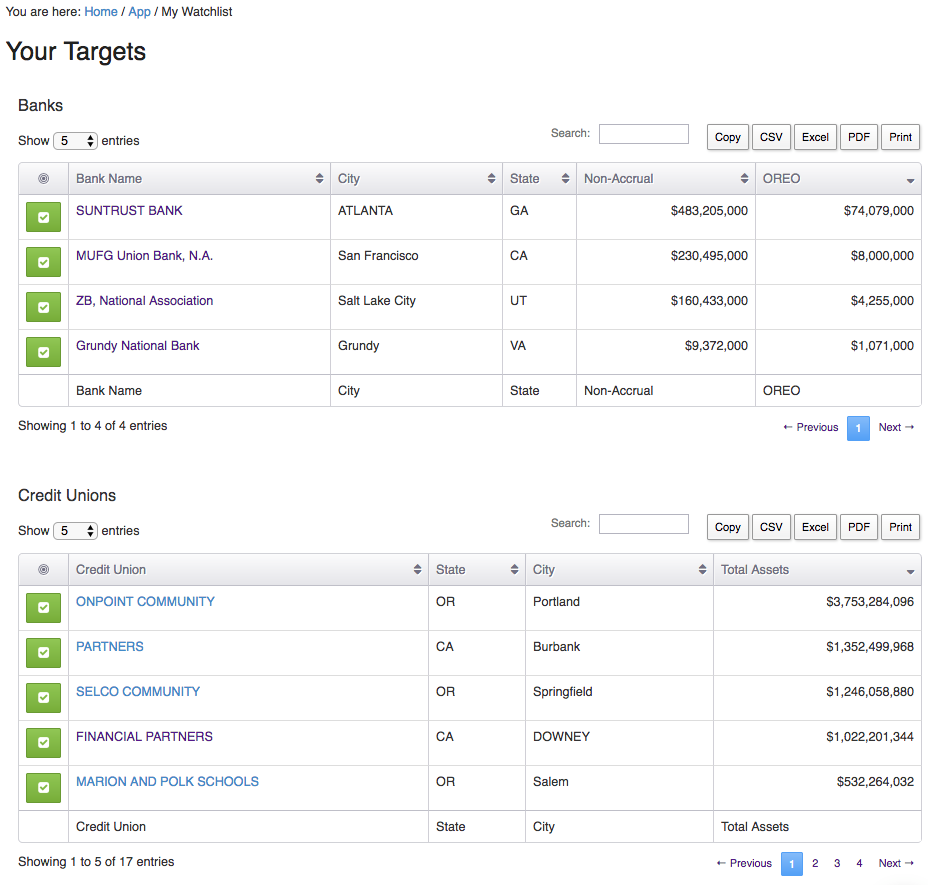The image size is (928, 885).
Task: Print the Credit Unions table
Action: click(900, 527)
